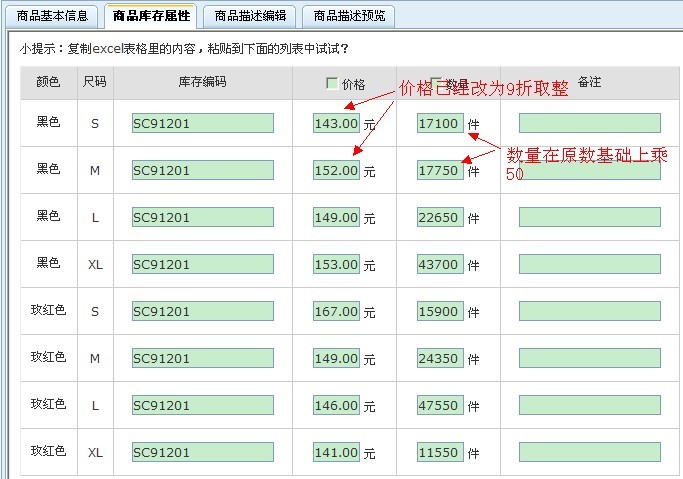The height and width of the screenshot is (479, 683).
Task: Focus the remark field in 黑色 XL row
Action: coord(589,264)
